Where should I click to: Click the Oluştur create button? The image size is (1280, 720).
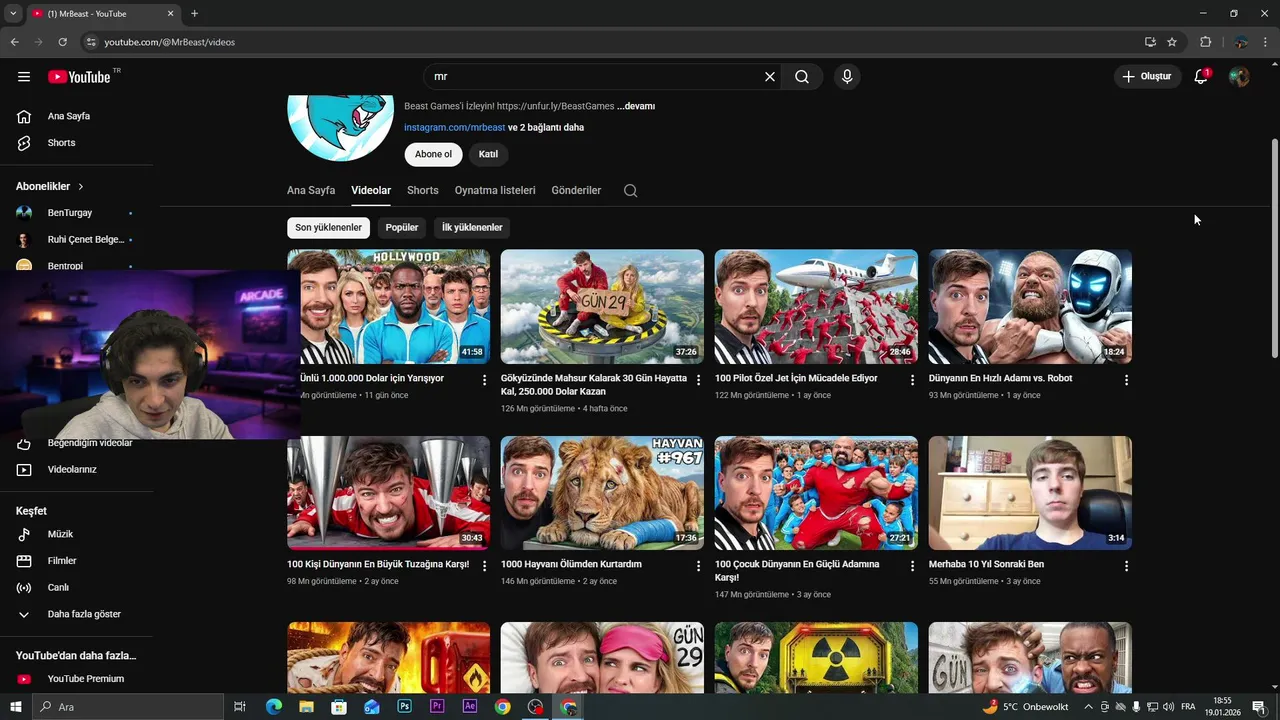(1147, 77)
